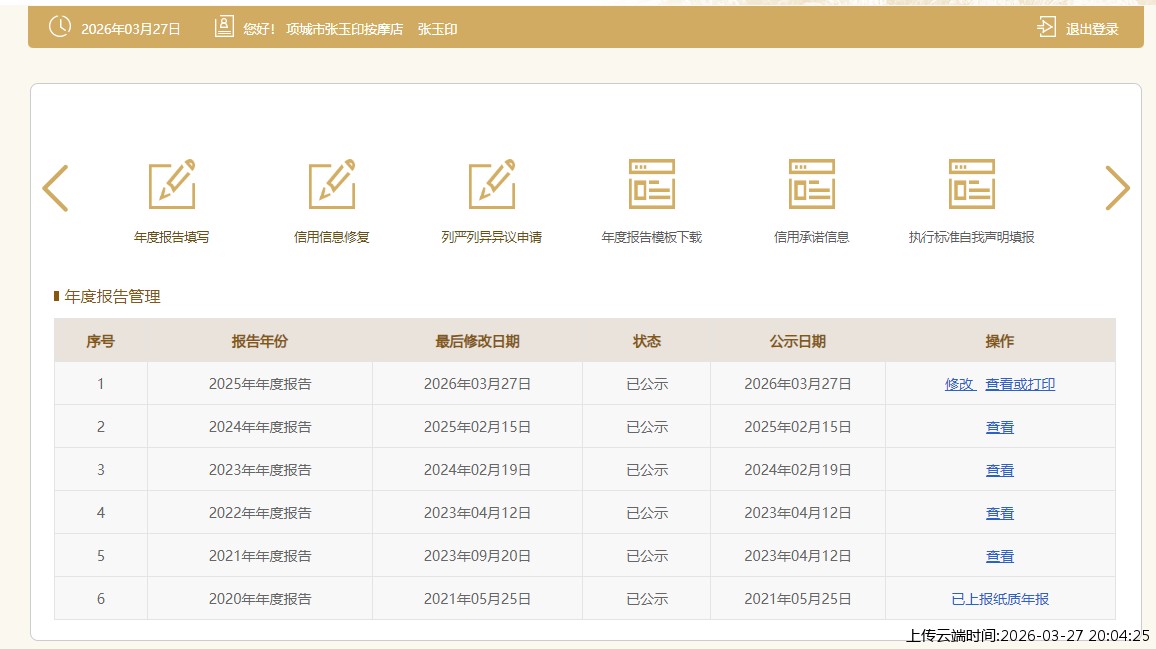Click the user profile icon in header
The image size is (1156, 649).
[224, 27]
